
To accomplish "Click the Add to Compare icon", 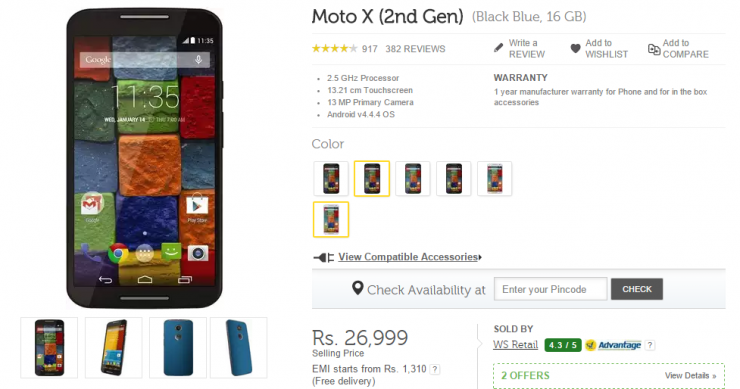I will (654, 49).
